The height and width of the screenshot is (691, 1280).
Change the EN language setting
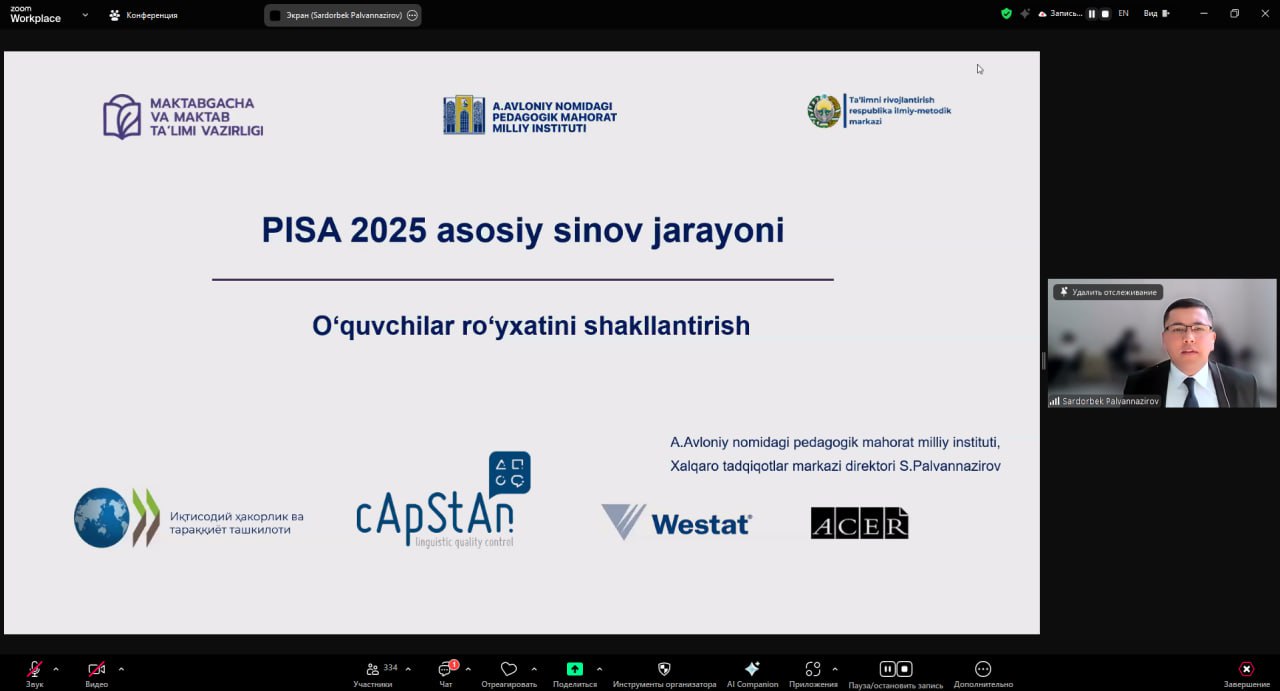click(1123, 14)
